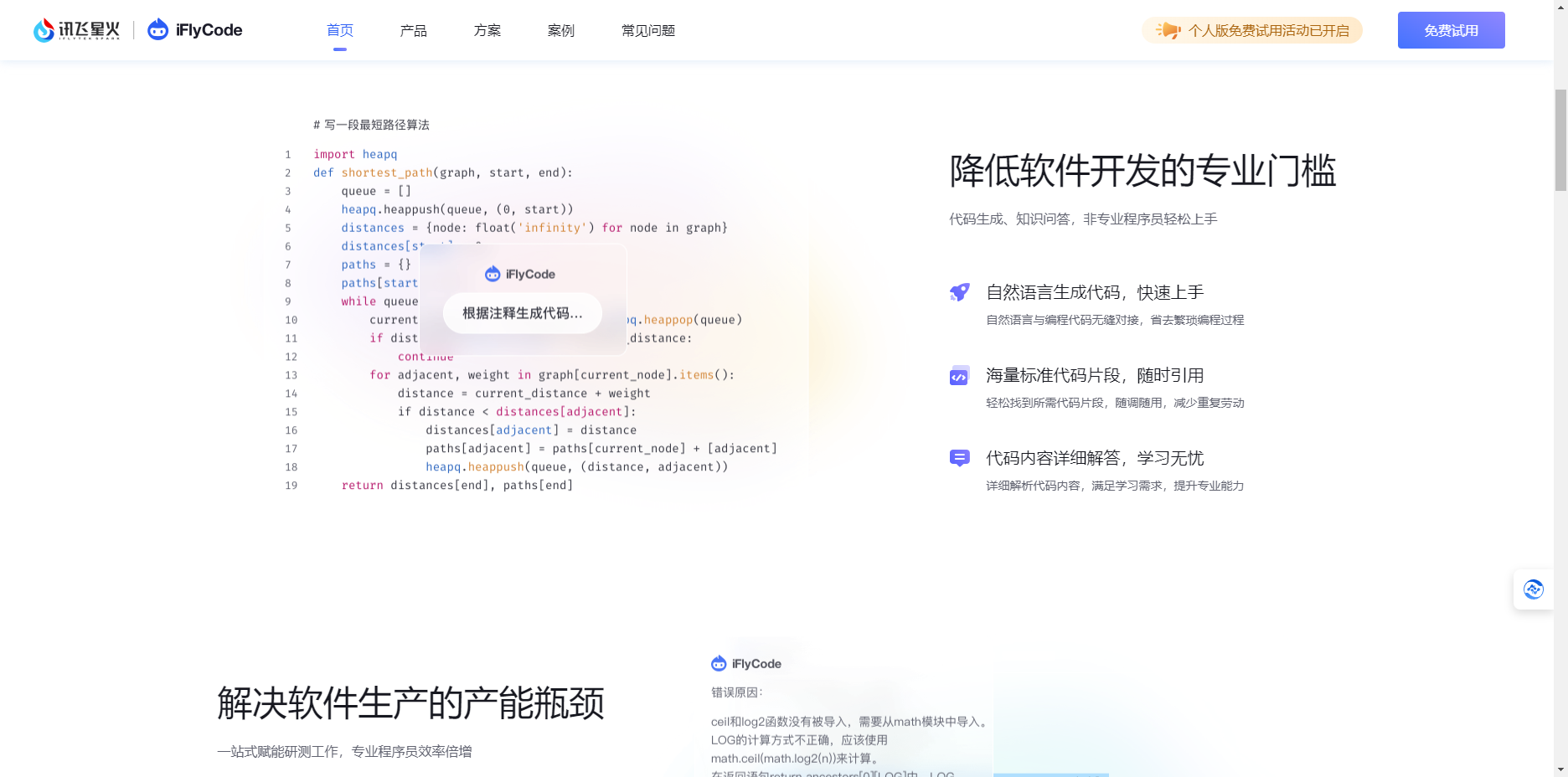The height and width of the screenshot is (777, 1568).
Task: Click the iFlyCode wordmark text in header
Action: point(208,29)
